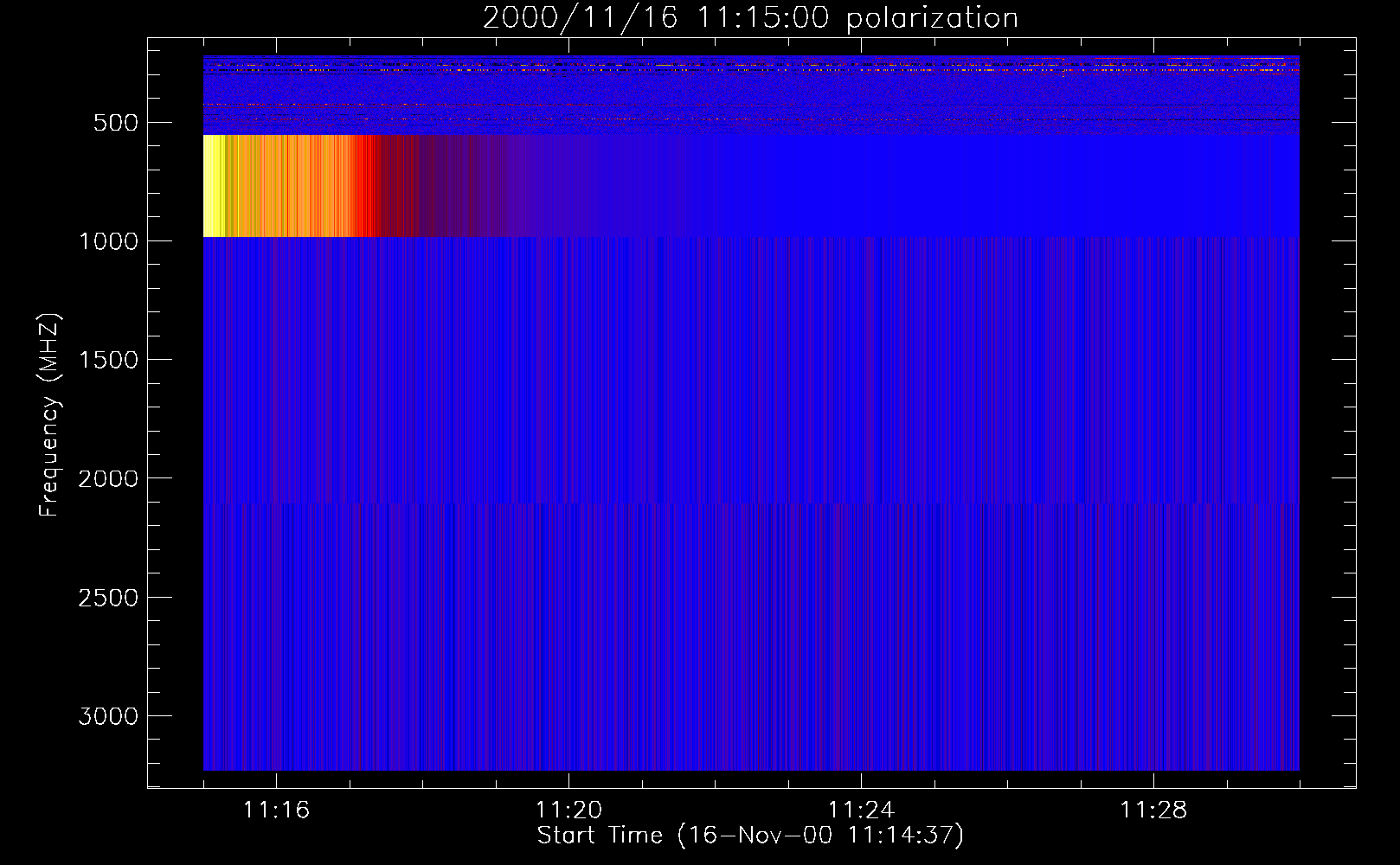Click the bright yellow-orange burst in the spectrogram
This screenshot has height=865, width=1400.
coord(291,186)
